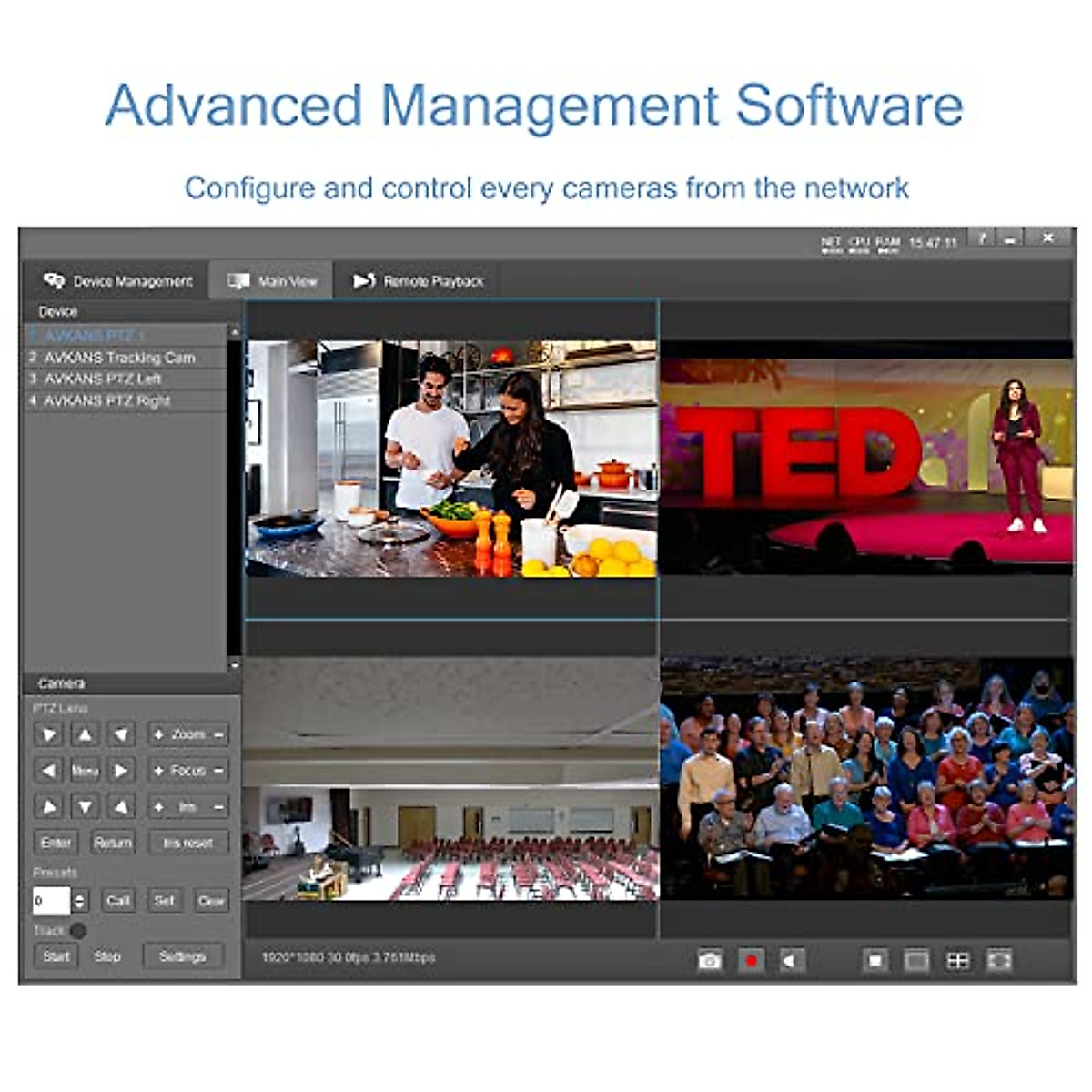Enter fullscreen view mode
Viewport: 1092px width, 1092px height.
coord(999,960)
